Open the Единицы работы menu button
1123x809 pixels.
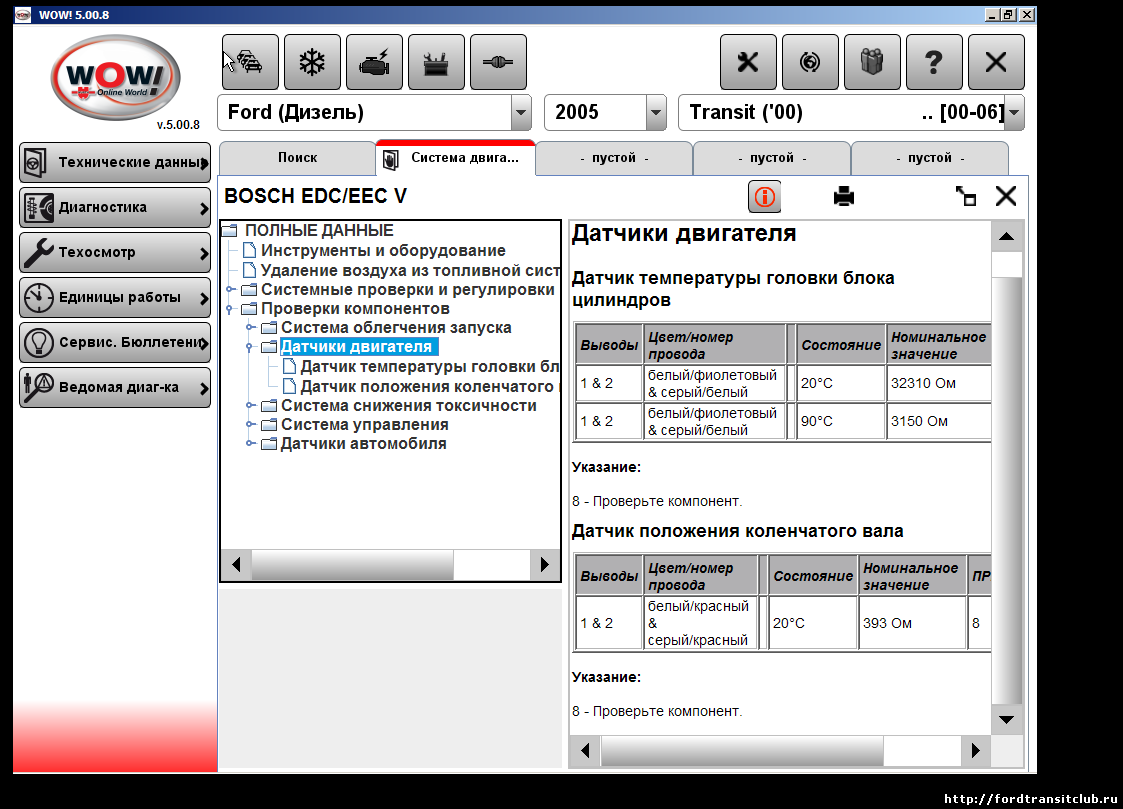[x=115, y=298]
